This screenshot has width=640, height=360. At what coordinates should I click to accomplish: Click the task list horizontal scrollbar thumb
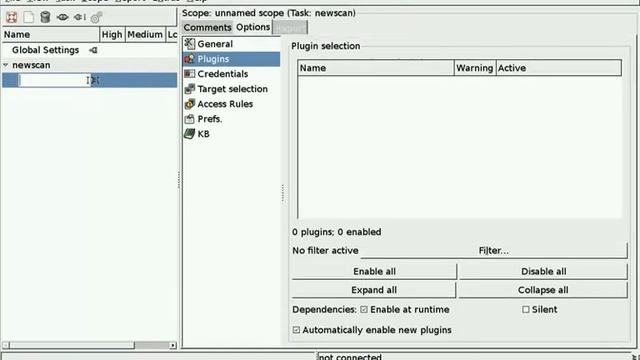72,345
